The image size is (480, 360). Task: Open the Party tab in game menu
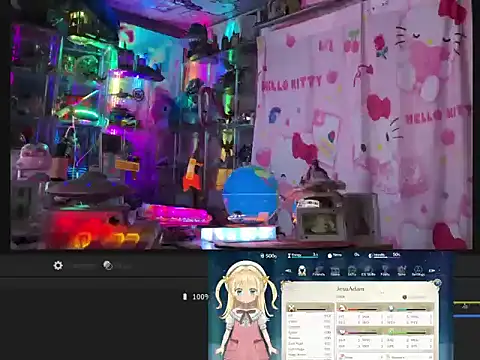[385, 271]
